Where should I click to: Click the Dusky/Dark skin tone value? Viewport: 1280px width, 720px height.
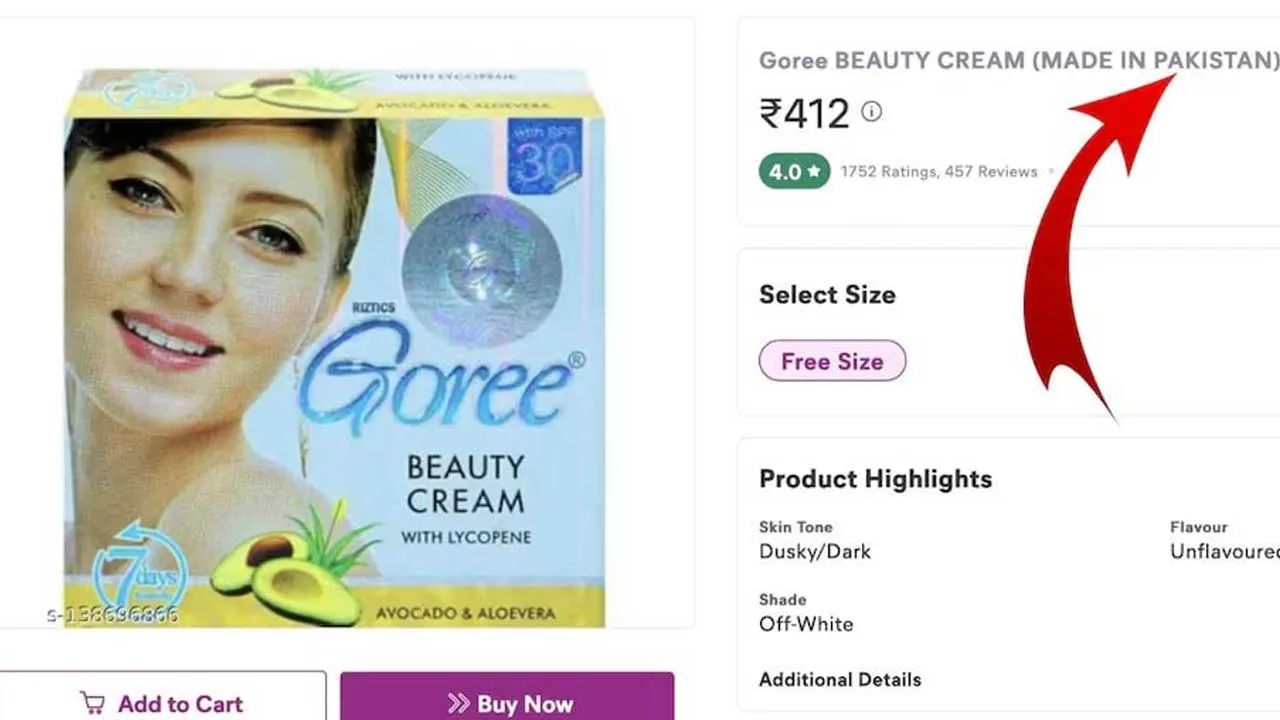815,552
